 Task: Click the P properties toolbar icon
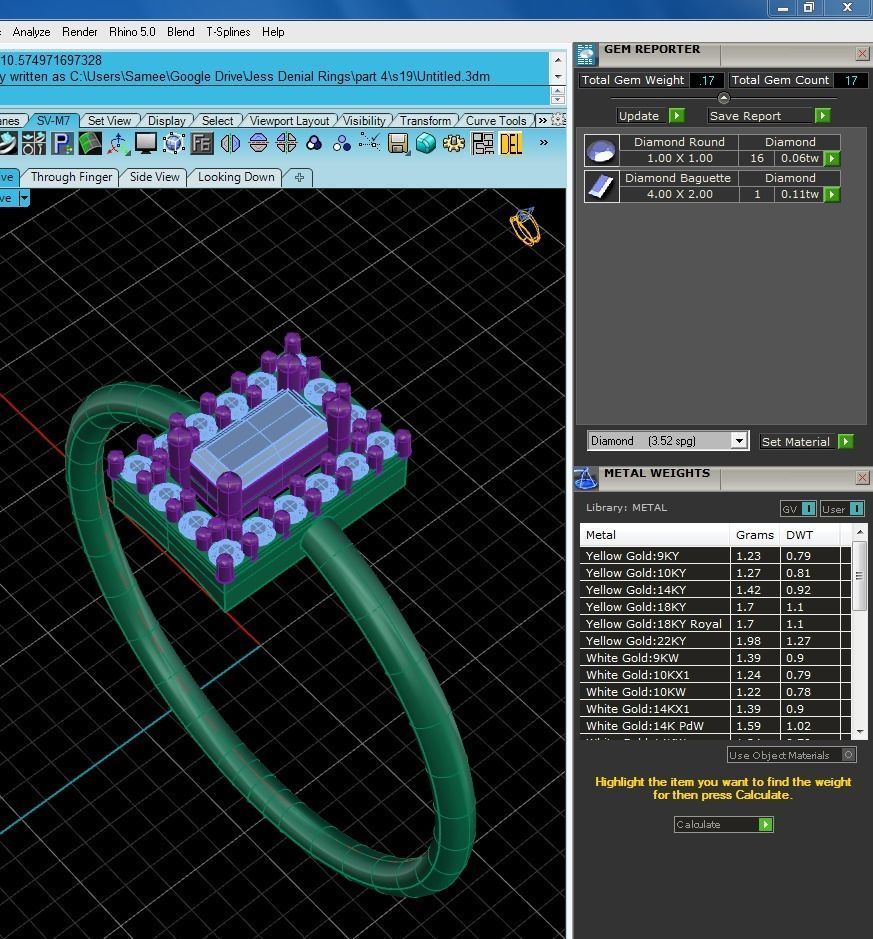coord(62,144)
